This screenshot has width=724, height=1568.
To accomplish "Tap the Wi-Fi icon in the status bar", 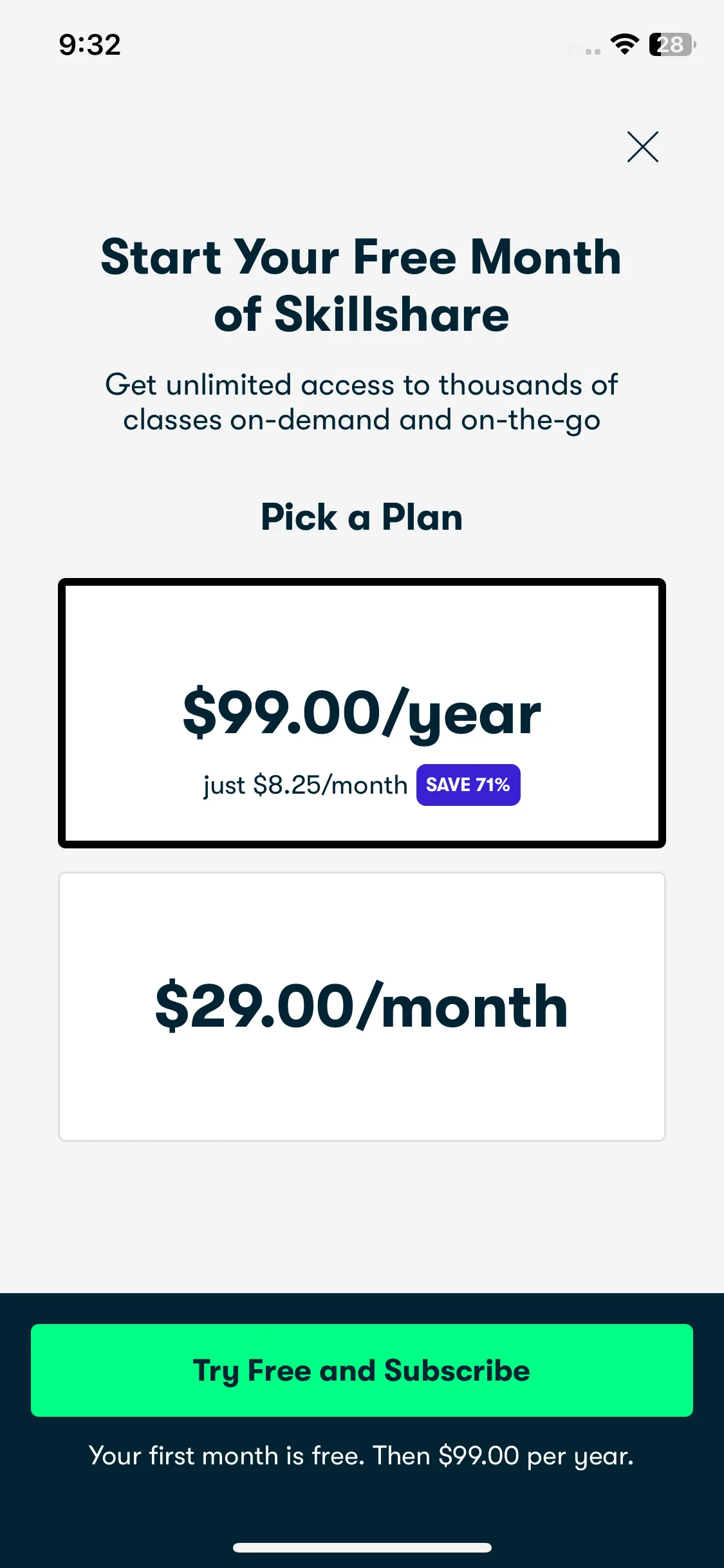I will 624,44.
